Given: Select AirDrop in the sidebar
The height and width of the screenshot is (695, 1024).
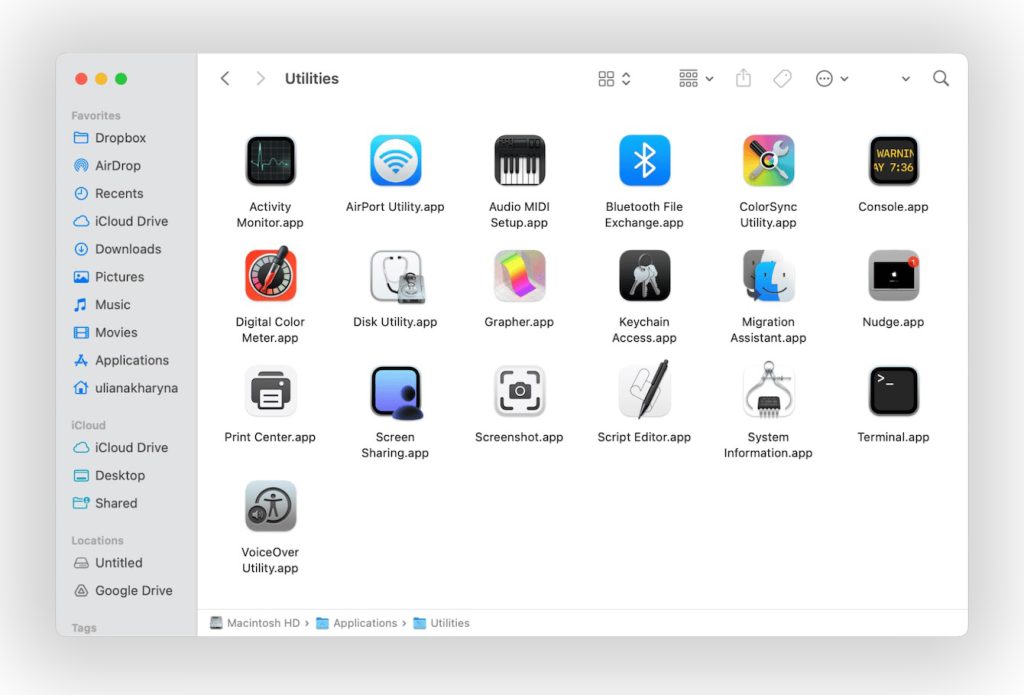Looking at the screenshot, I should [113, 165].
